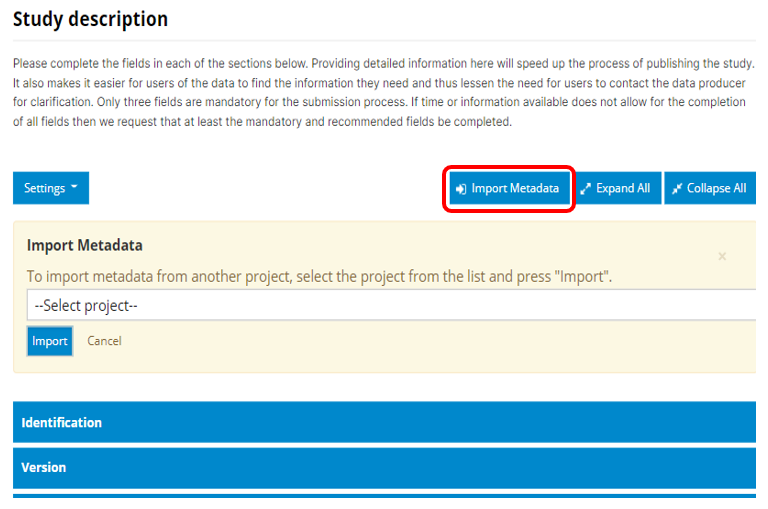Click the Import Metadata toolbar button
Viewport: 768px width, 509px height.
click(x=509, y=188)
